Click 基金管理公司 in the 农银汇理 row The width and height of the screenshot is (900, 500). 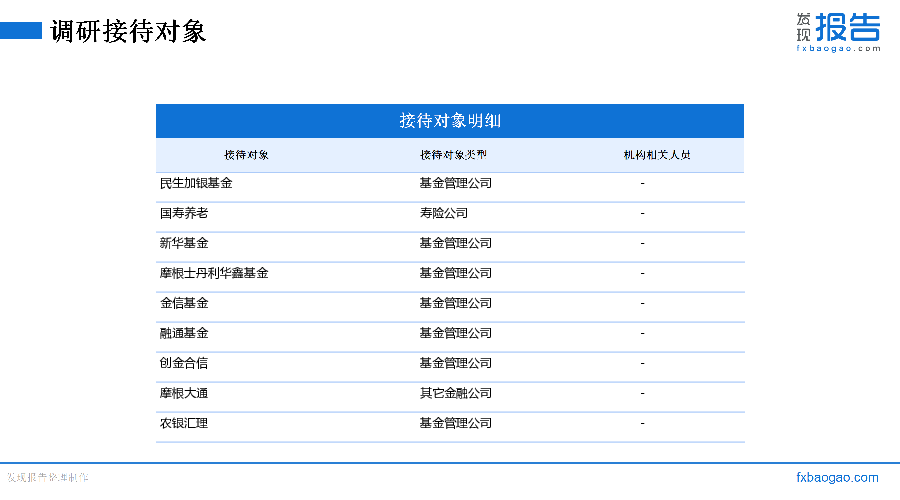pos(456,423)
